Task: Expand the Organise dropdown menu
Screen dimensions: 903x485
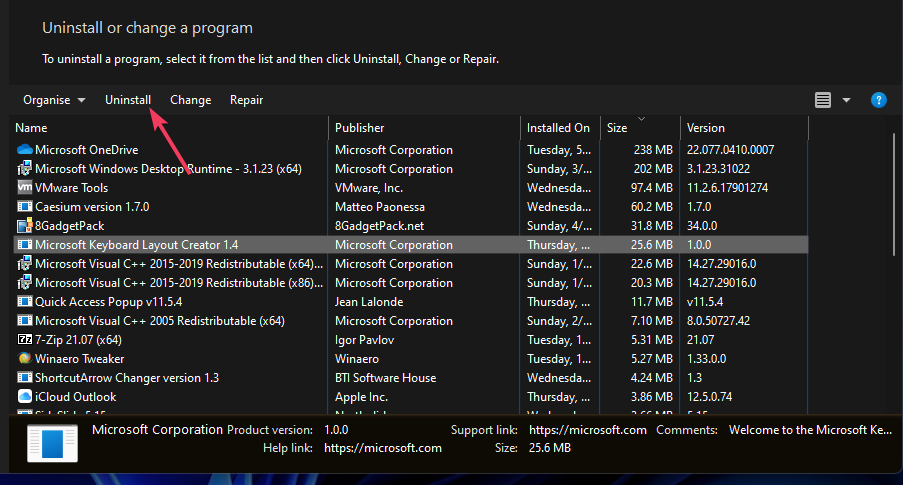Action: (54, 100)
